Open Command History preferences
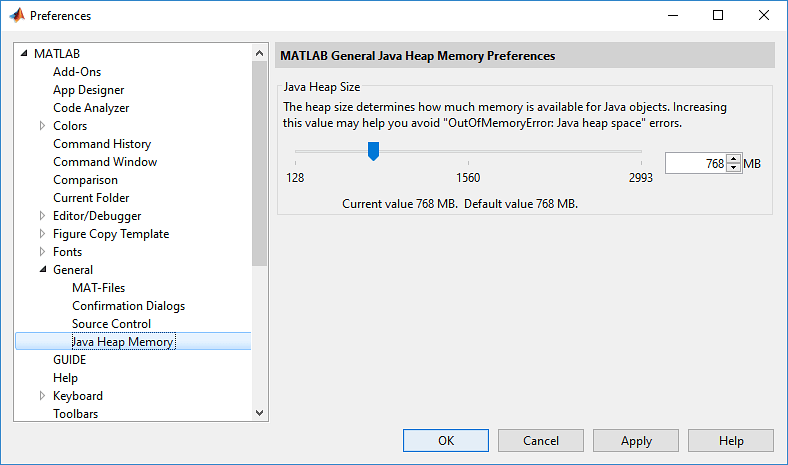The image size is (788, 465). (102, 144)
